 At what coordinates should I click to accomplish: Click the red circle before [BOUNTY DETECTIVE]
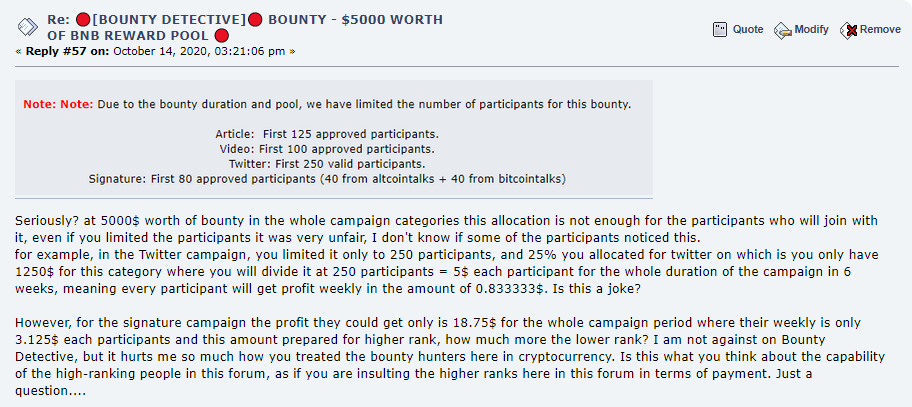(83, 20)
